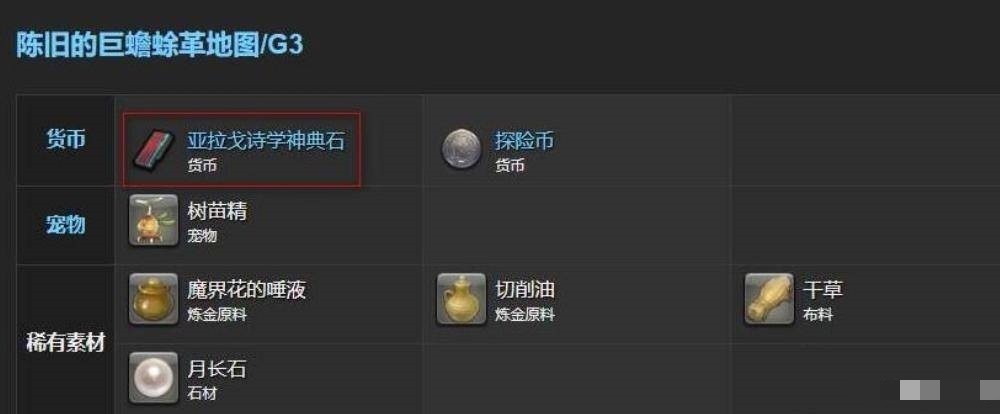1000x414 pixels.
Task: Click the 树苗精 pet icon
Action: [153, 221]
